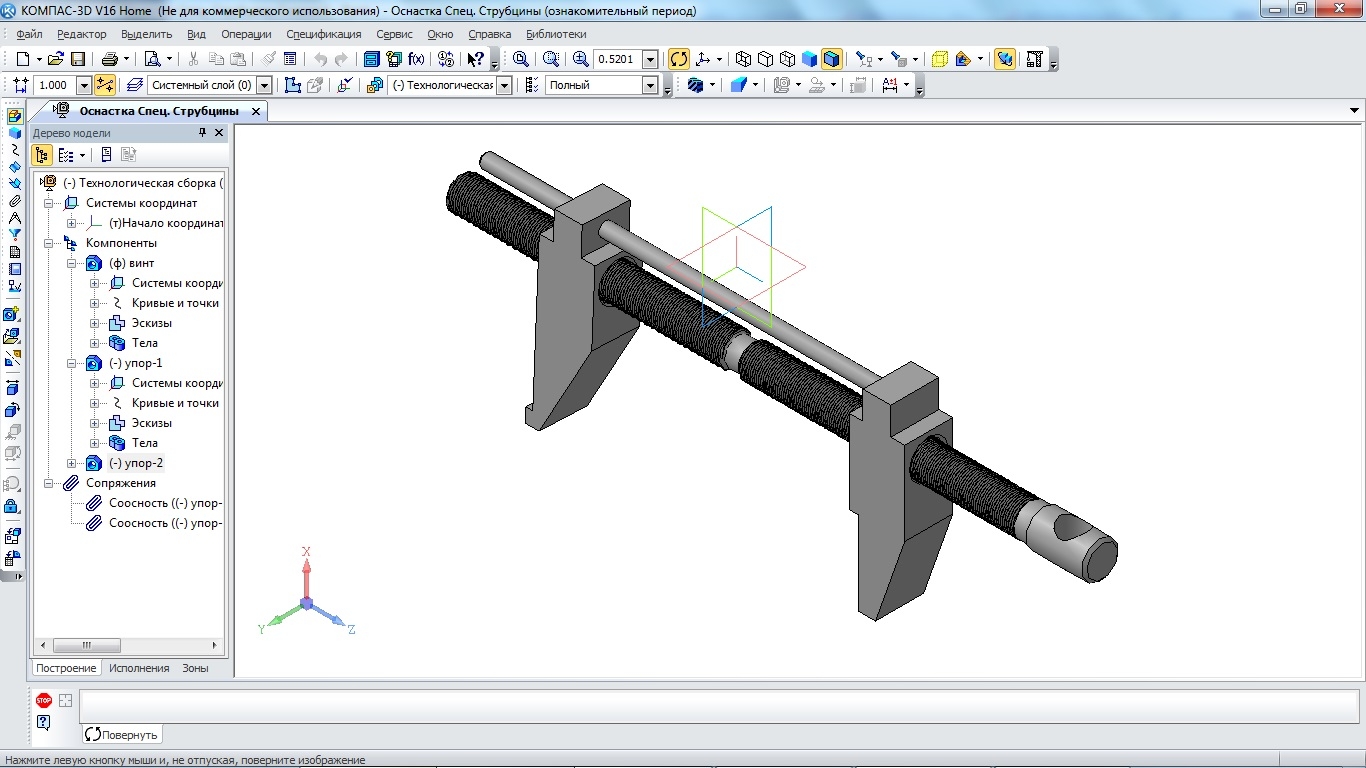The height and width of the screenshot is (768, 1366).
Task: Click the crane-like icon at toolbar end
Action: click(x=1035, y=59)
